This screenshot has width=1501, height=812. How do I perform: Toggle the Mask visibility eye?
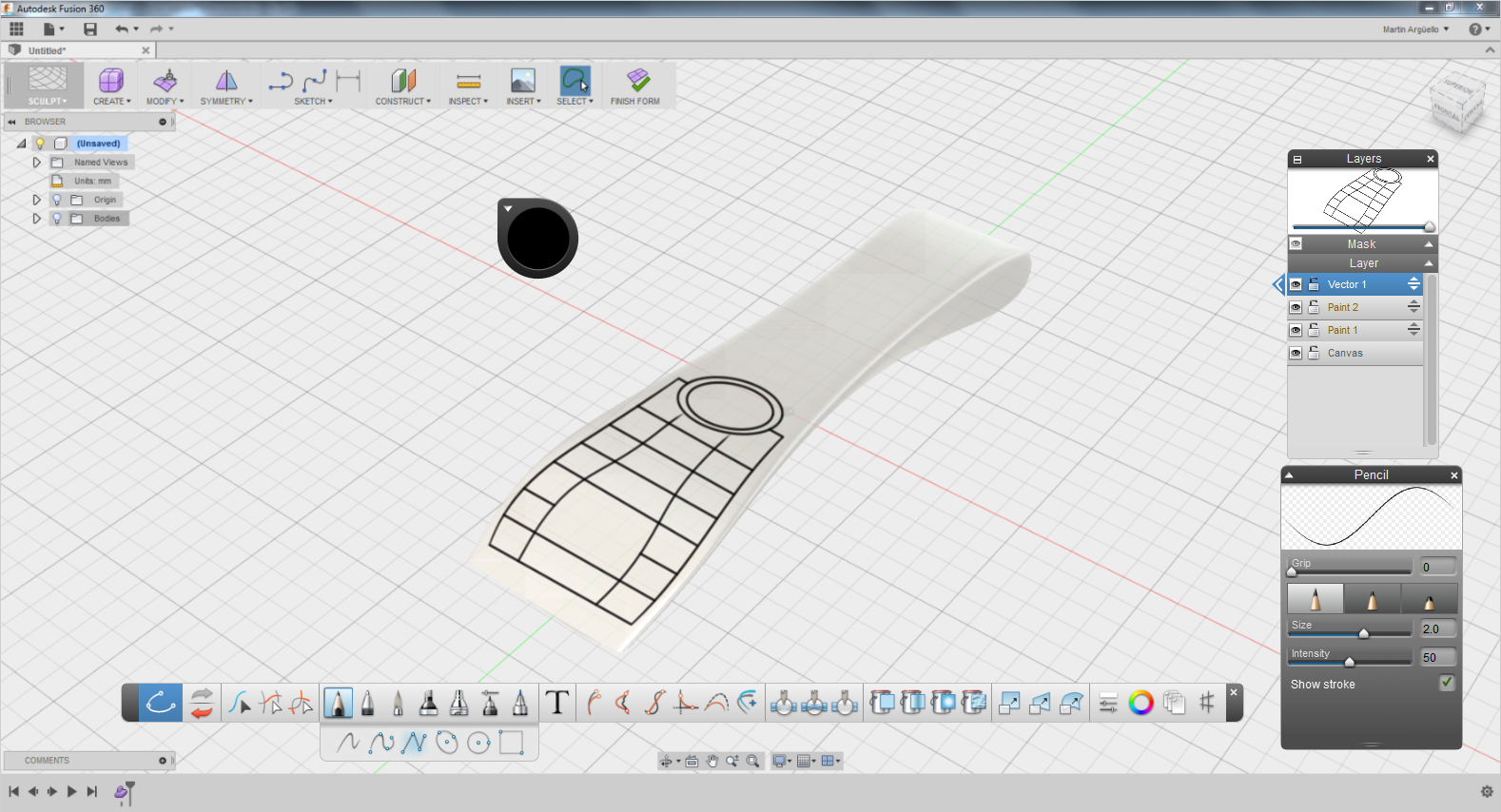1296,244
